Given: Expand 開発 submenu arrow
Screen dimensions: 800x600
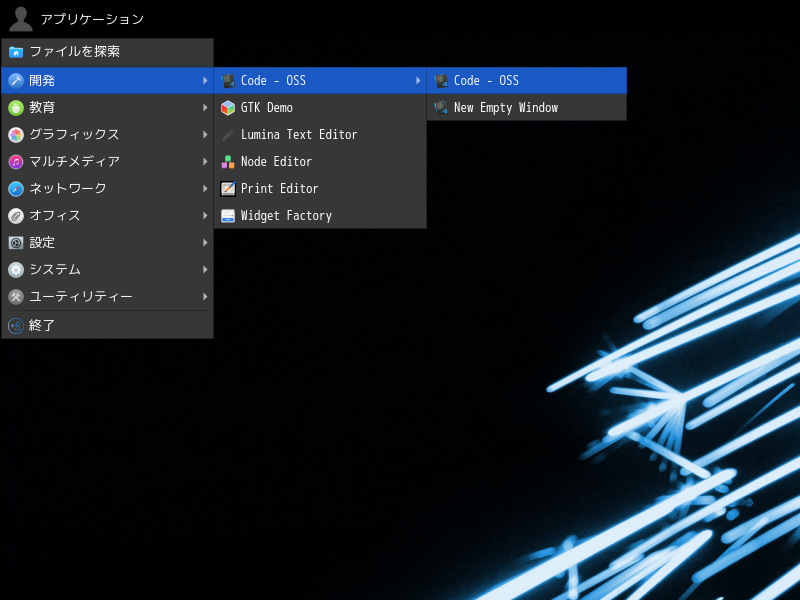Looking at the screenshot, I should pos(205,81).
